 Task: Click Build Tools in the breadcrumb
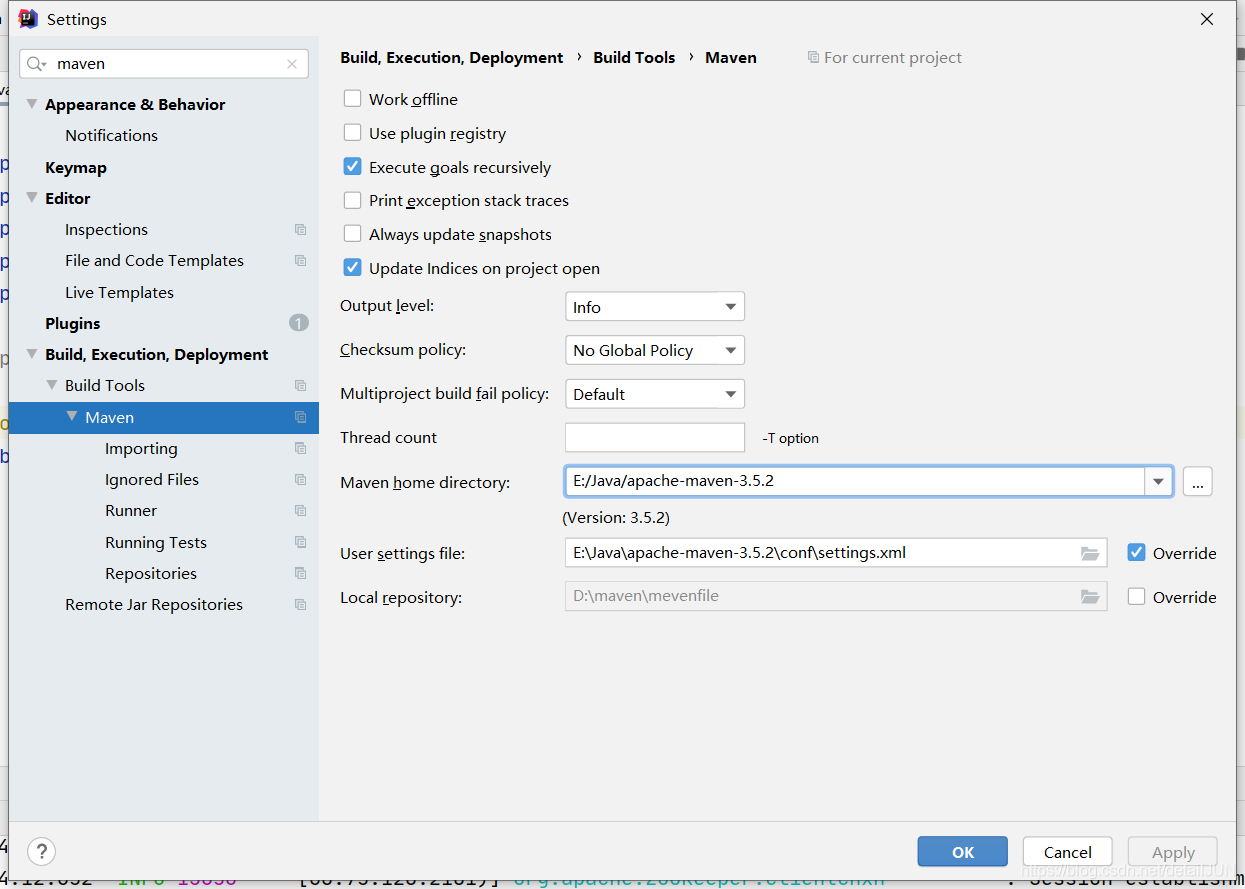pyautogui.click(x=634, y=58)
